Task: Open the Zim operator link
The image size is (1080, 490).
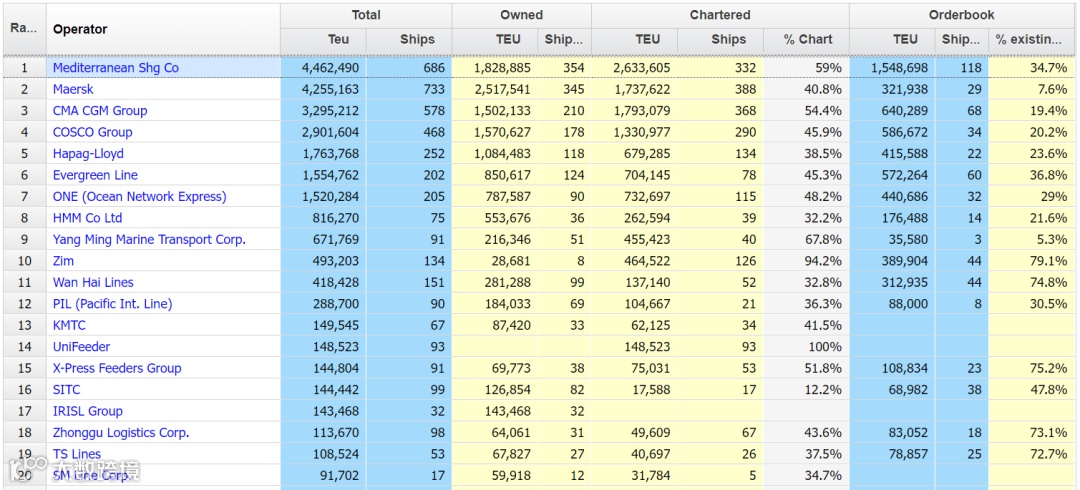Action: pos(63,261)
